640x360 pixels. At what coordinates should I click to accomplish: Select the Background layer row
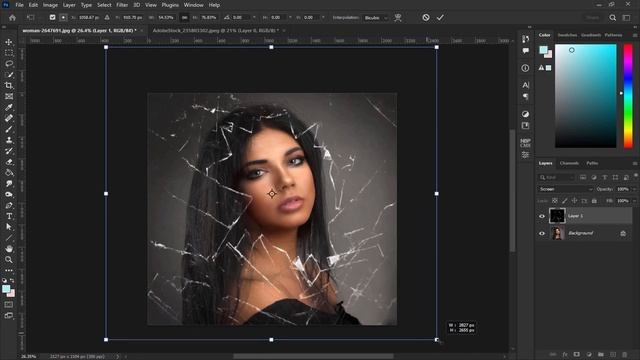click(584, 233)
